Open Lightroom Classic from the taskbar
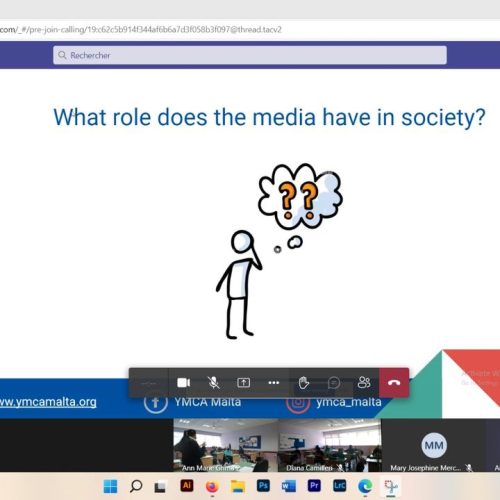 click(339, 486)
